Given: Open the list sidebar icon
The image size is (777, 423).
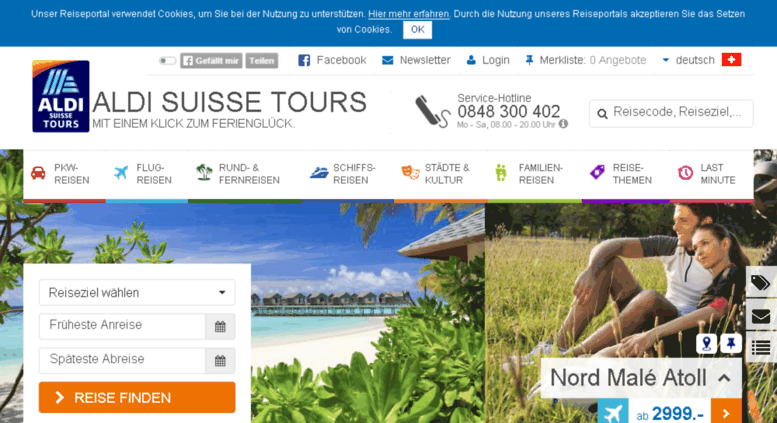Looking at the screenshot, I should pyautogui.click(x=761, y=348).
